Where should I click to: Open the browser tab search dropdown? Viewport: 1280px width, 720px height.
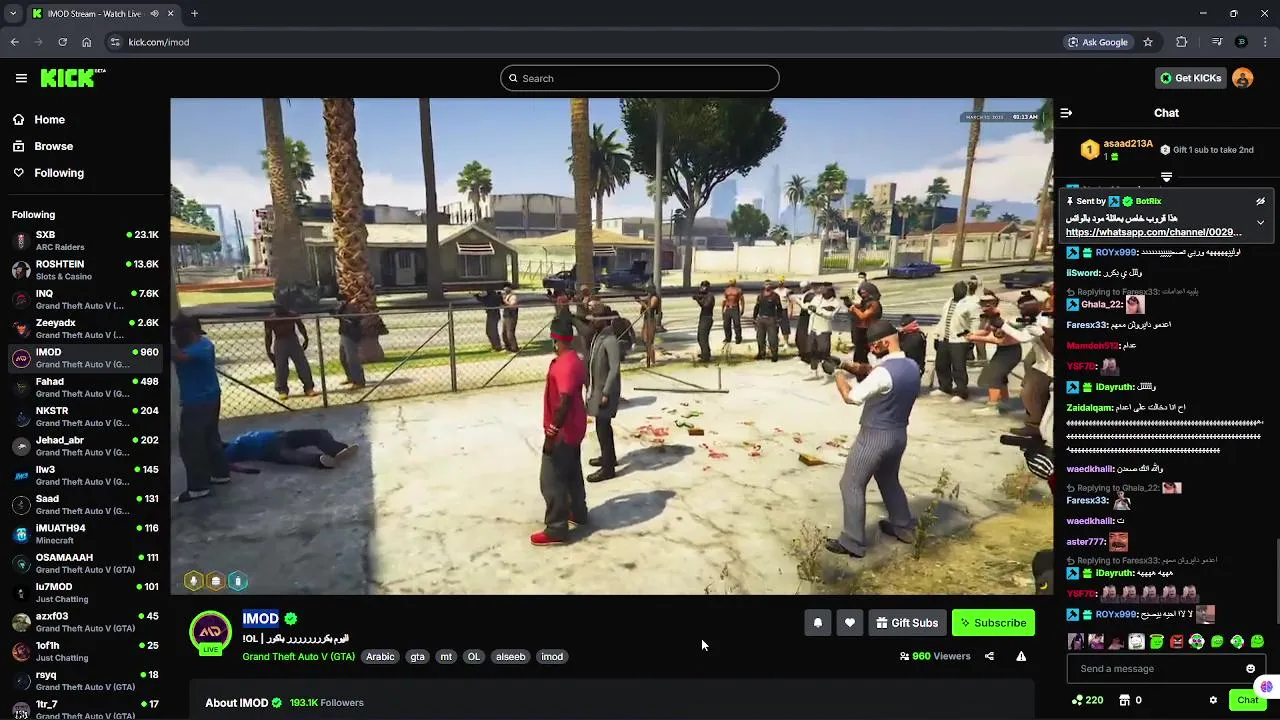12,14
